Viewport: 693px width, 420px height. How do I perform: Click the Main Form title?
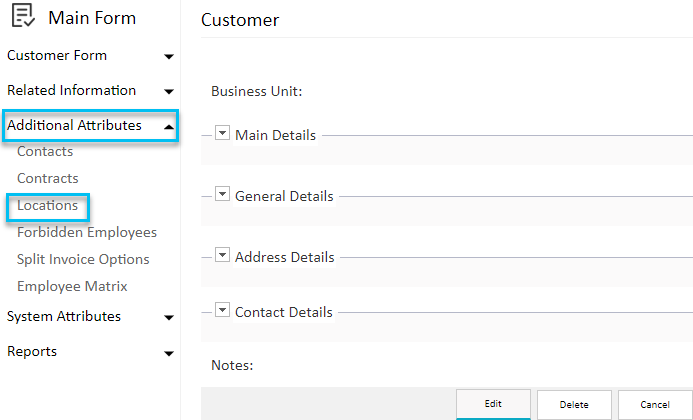tap(92, 18)
